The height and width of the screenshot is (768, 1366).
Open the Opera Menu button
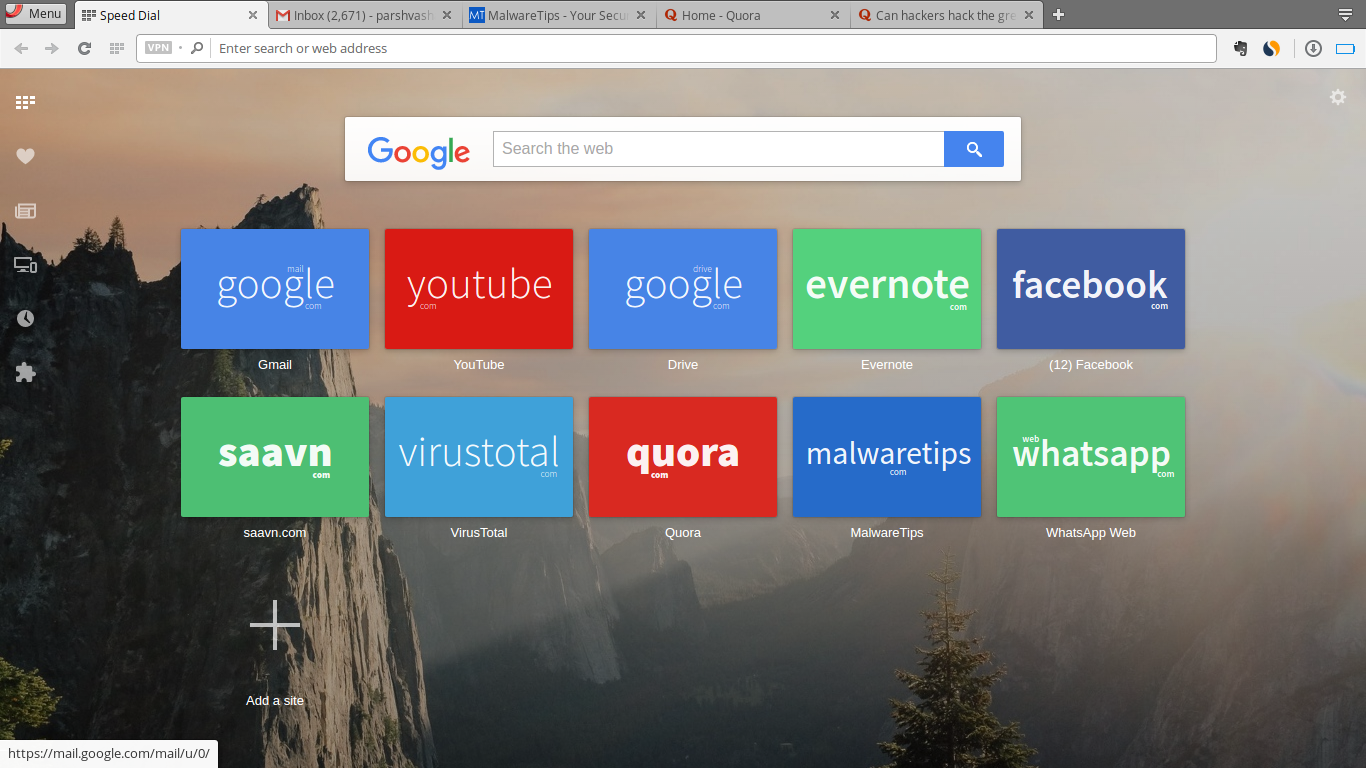tap(34, 14)
